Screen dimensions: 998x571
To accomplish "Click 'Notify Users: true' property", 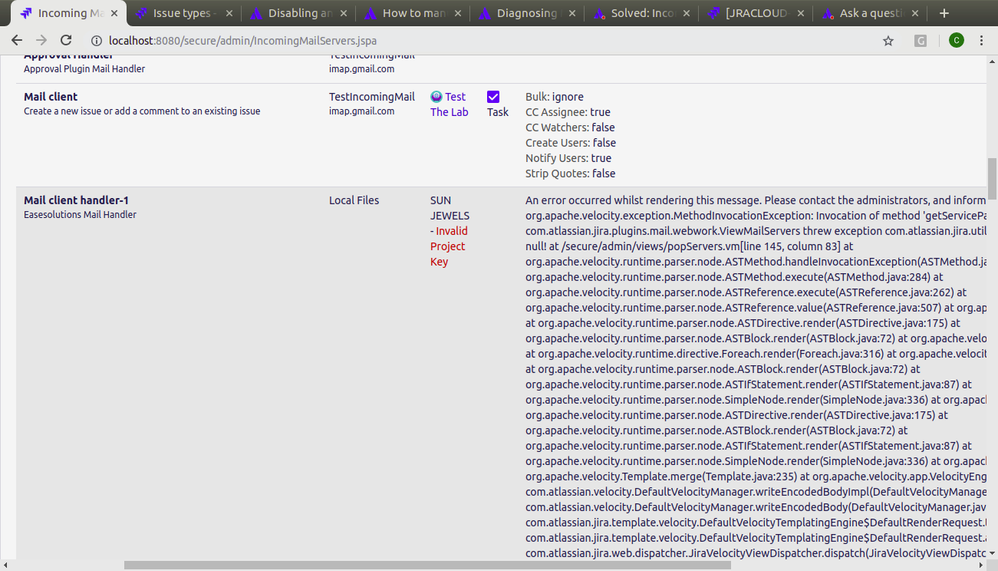I will click(x=568, y=158).
